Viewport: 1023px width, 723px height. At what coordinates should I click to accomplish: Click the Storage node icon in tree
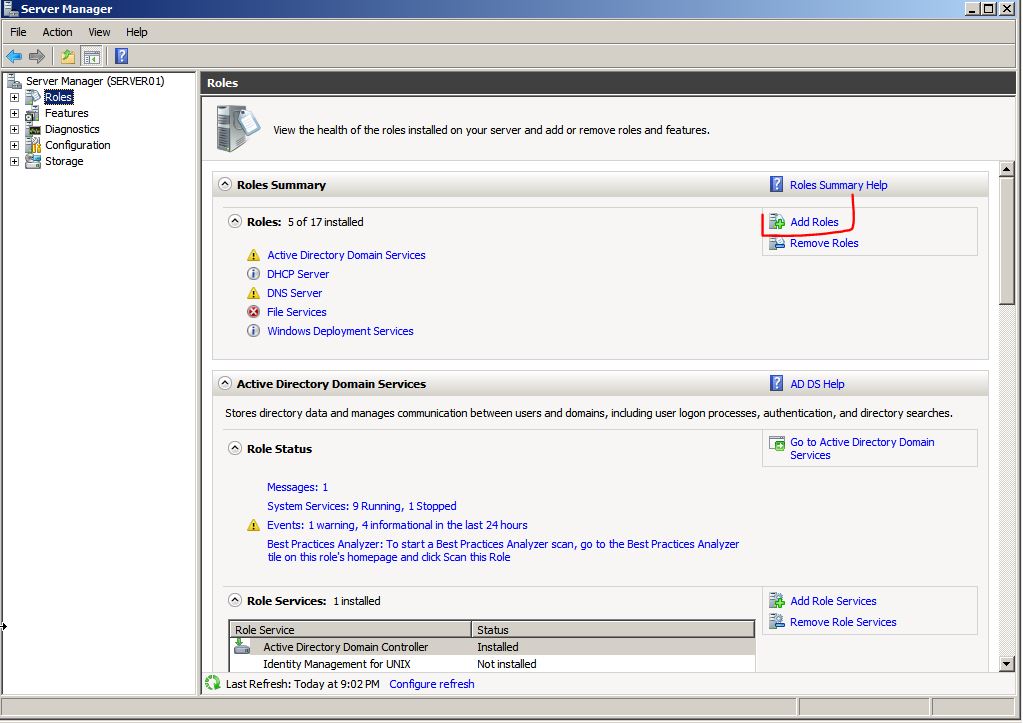pyautogui.click(x=33, y=161)
